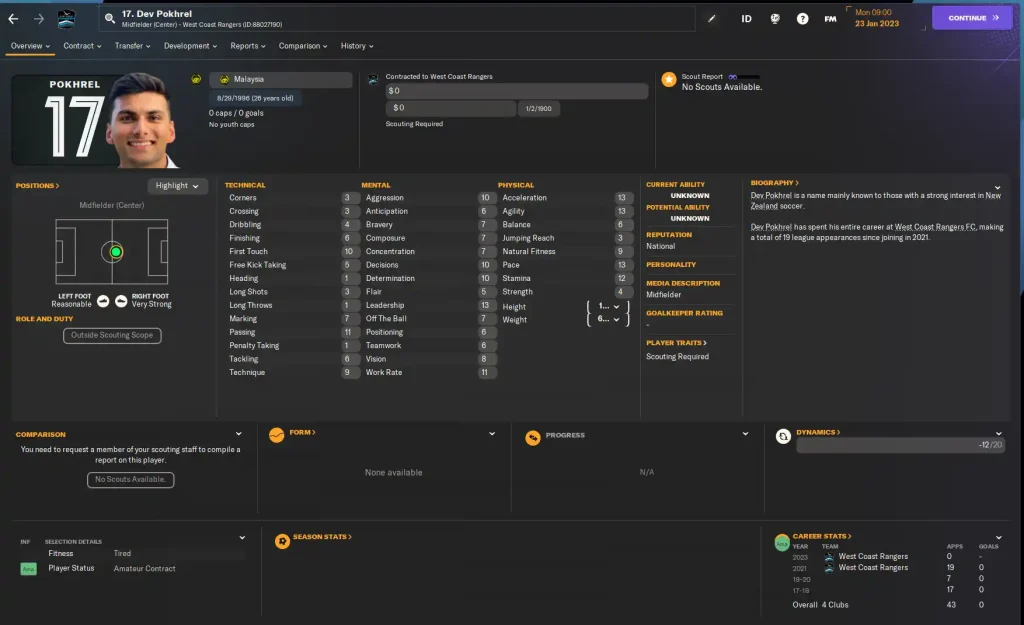
Task: Click the Malaysia federation badge icon
Action: pos(196,79)
